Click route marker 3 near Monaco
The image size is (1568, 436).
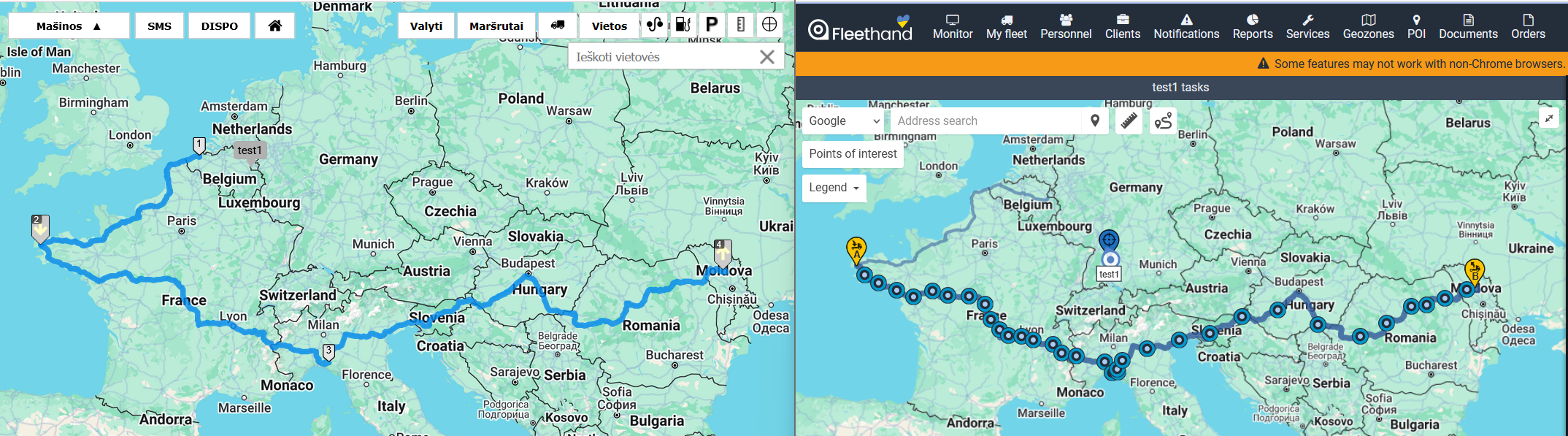328,352
